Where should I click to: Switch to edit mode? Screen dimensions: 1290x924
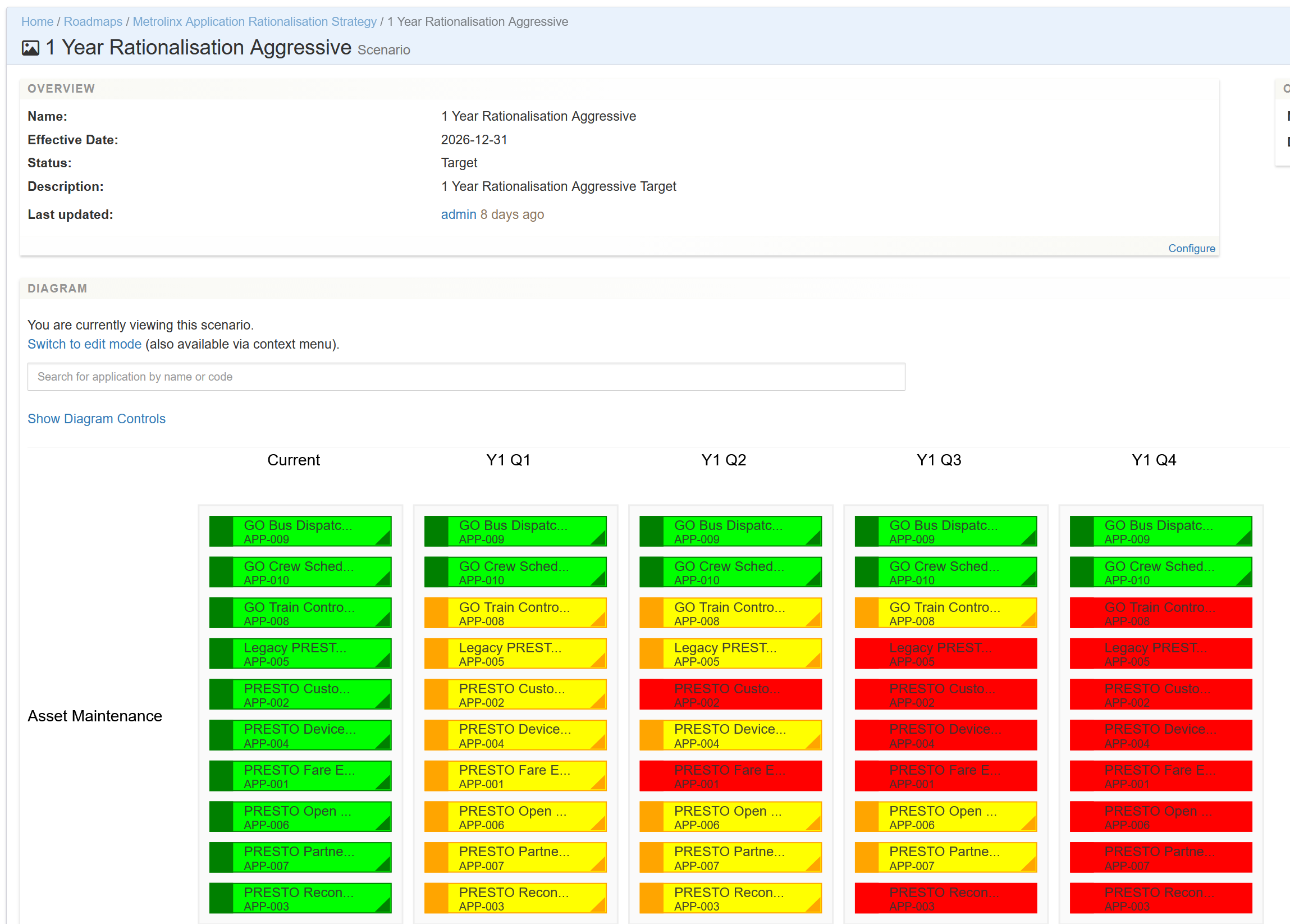(x=84, y=344)
